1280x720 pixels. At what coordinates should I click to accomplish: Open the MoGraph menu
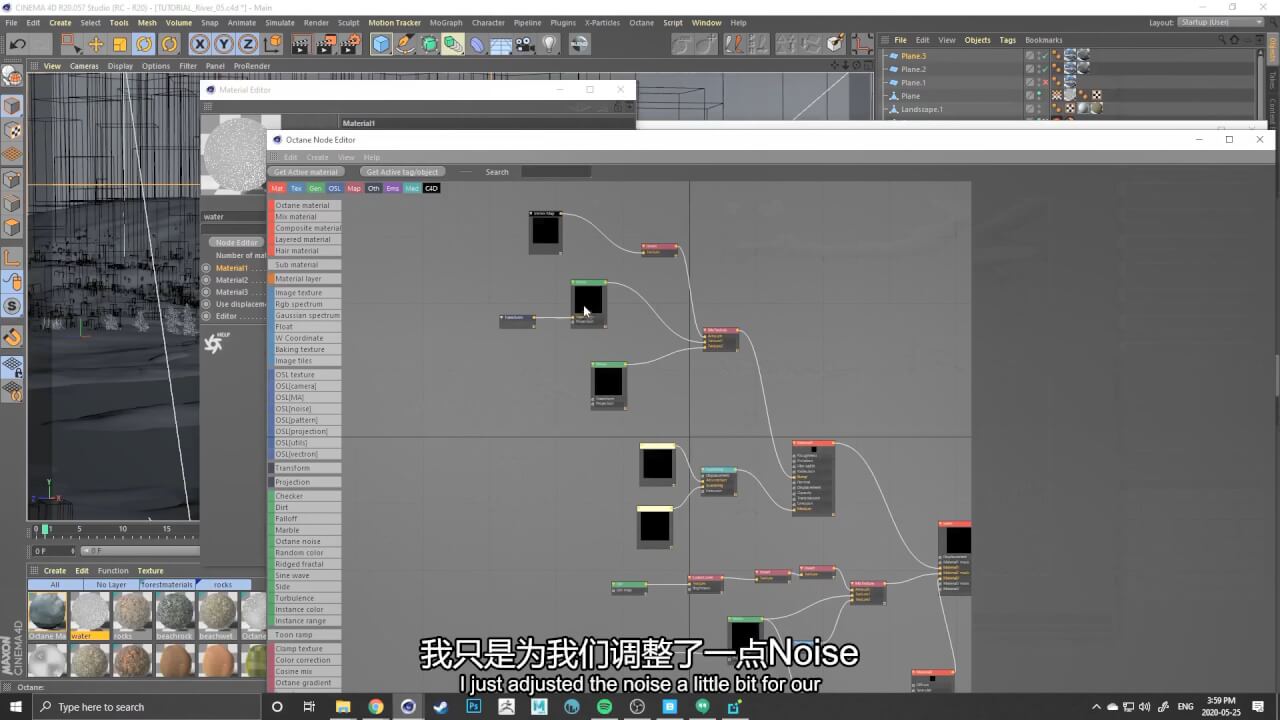[x=446, y=22]
